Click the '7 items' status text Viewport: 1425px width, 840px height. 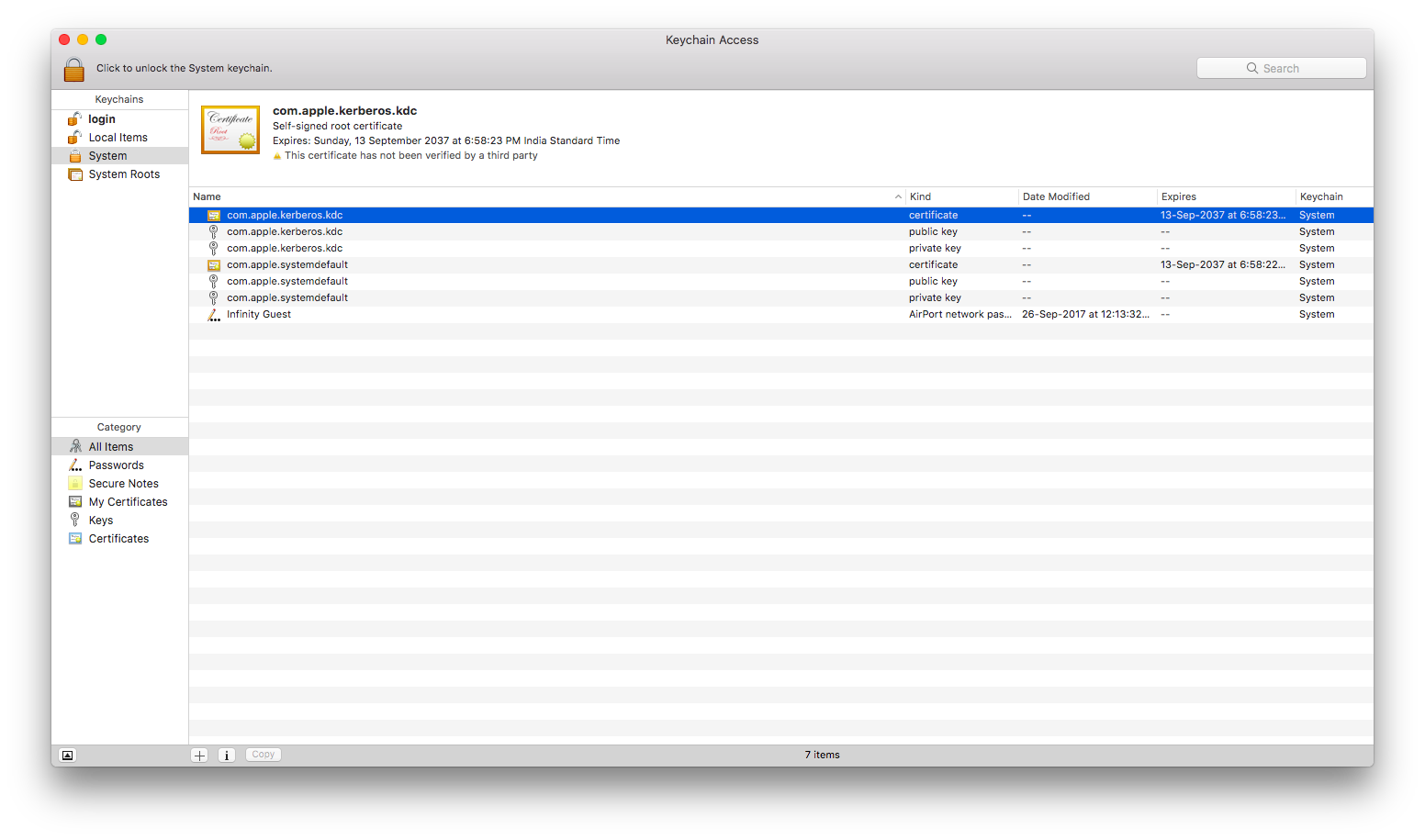[822, 756]
